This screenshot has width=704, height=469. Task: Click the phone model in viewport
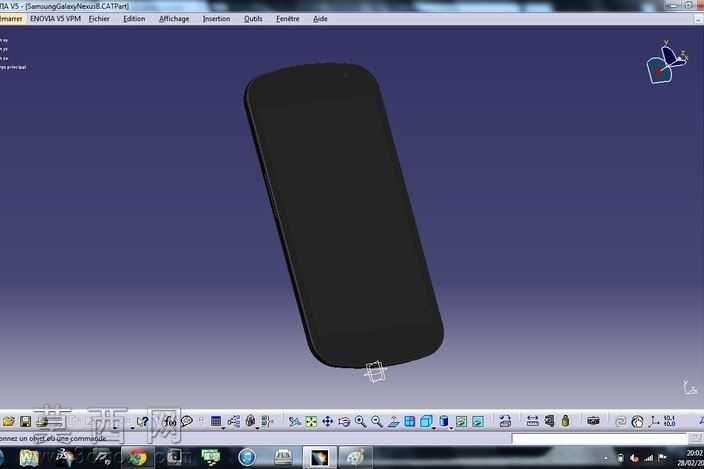click(343, 215)
